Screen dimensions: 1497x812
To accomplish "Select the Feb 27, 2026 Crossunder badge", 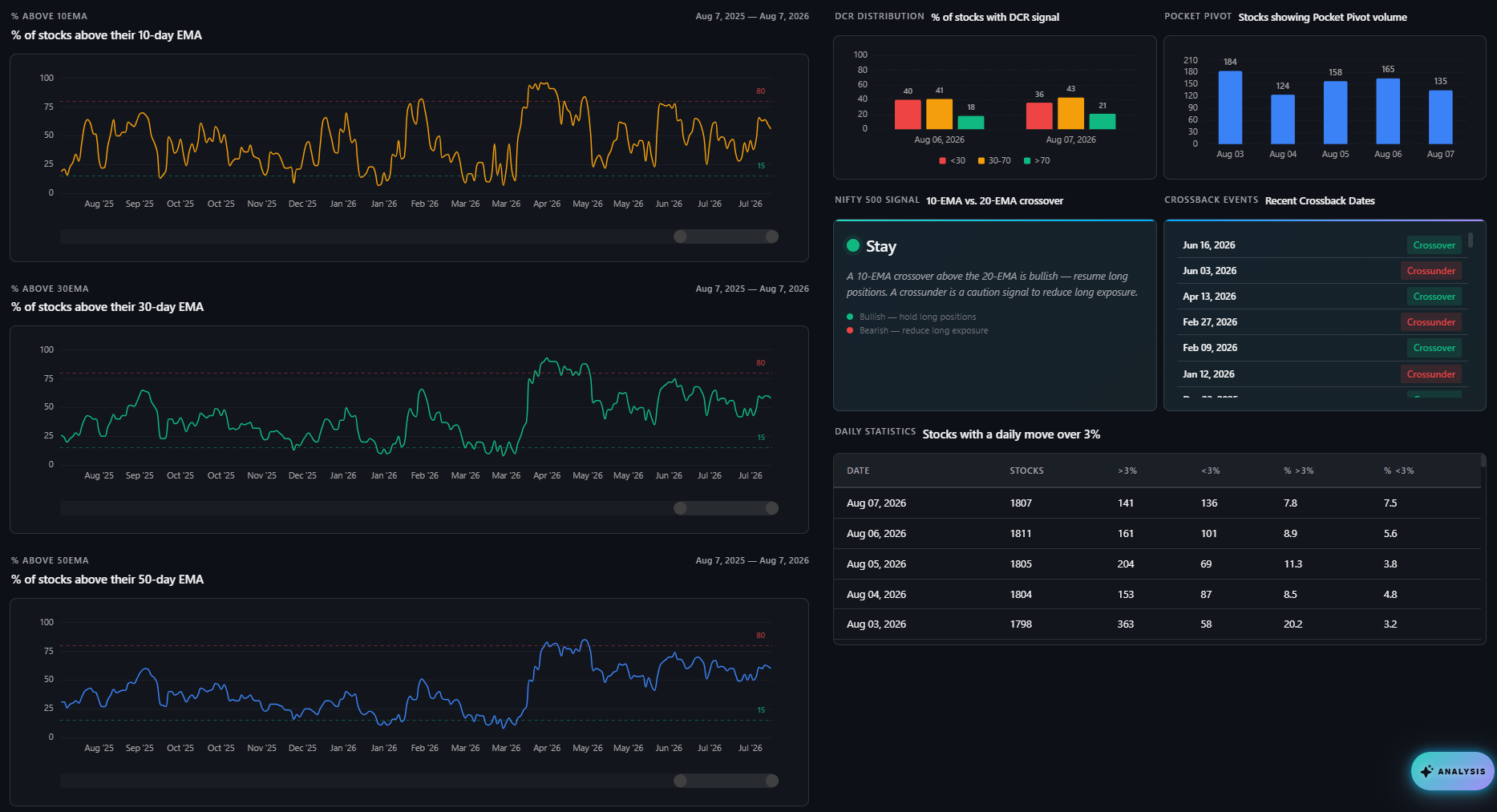I will click(1430, 322).
